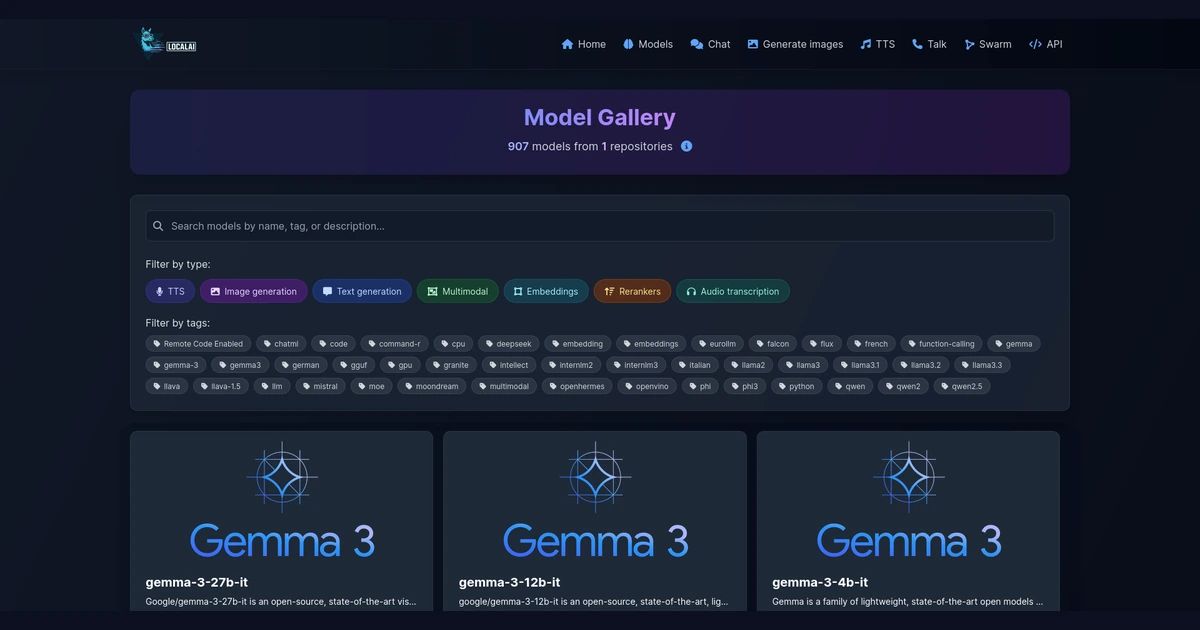1200x630 pixels.
Task: Select the 'openhermes' tag
Action: (x=576, y=386)
